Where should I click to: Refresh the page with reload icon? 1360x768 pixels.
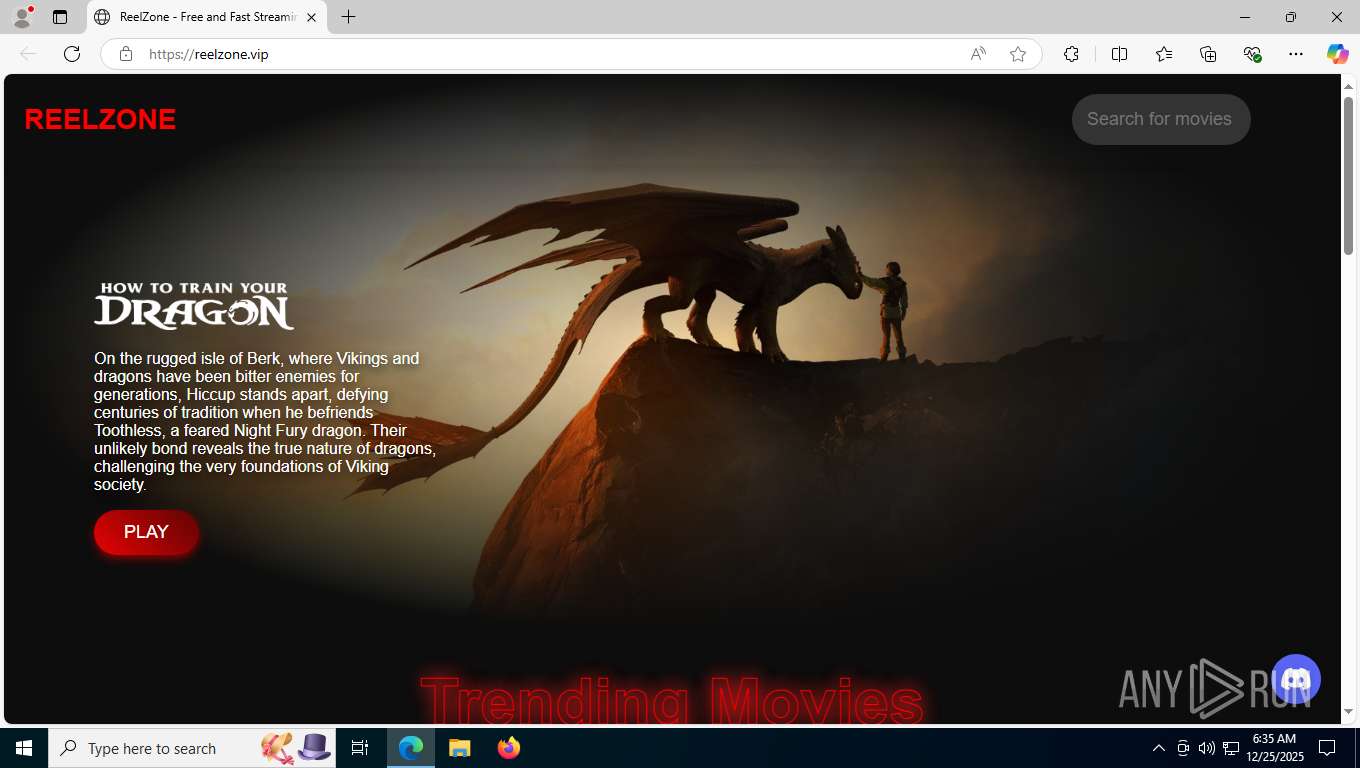tap(72, 54)
